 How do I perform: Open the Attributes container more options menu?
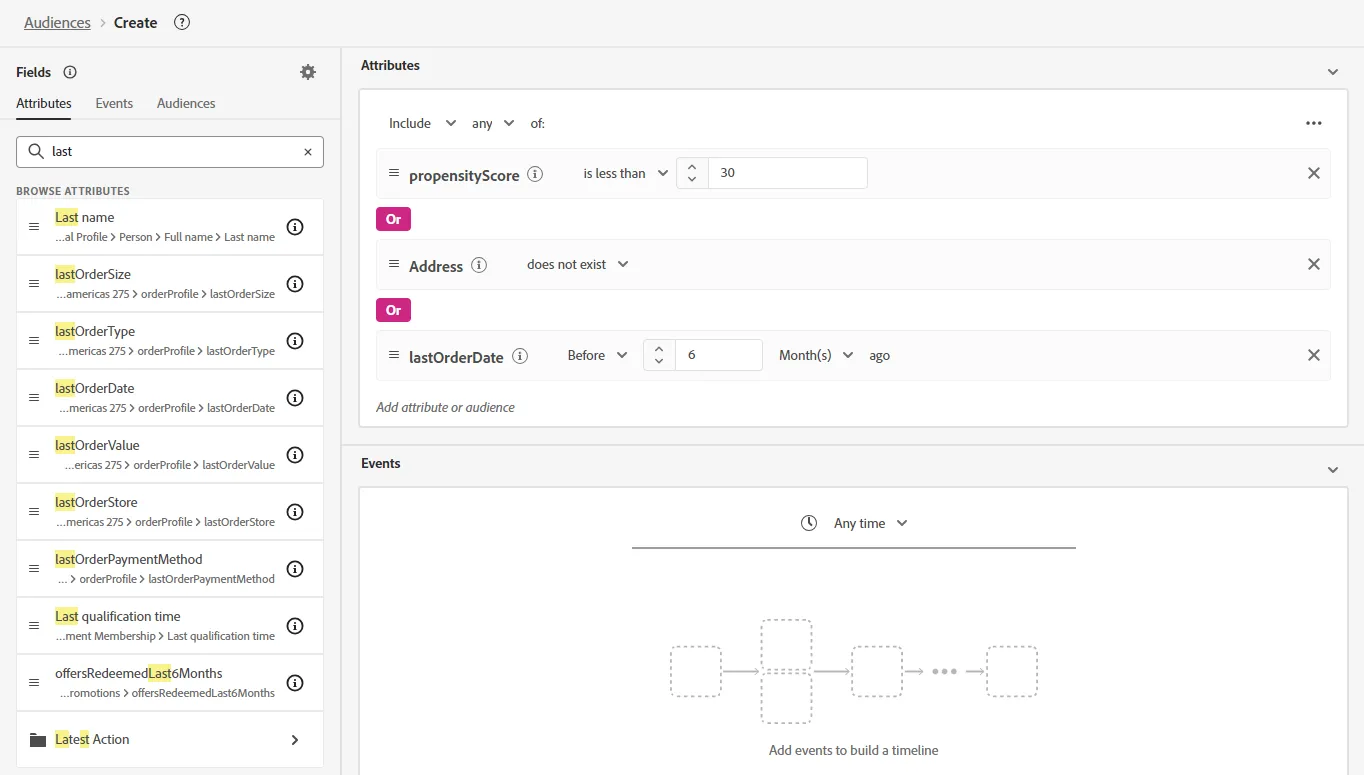pyautogui.click(x=1314, y=123)
